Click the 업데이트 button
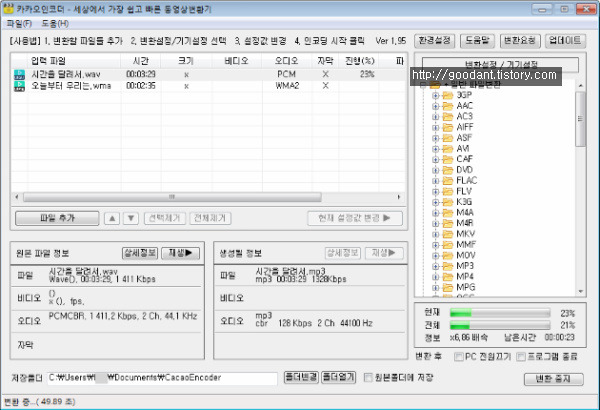The image size is (600, 410). tap(565, 41)
